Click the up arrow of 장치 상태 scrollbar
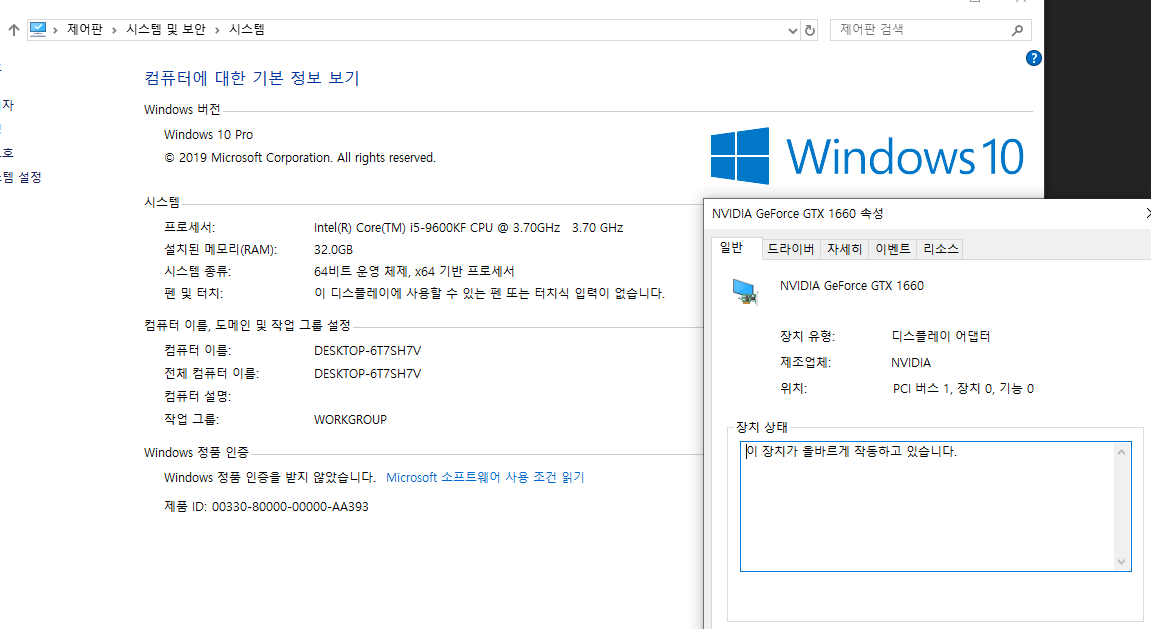The width and height of the screenshot is (1151, 629). (1121, 452)
